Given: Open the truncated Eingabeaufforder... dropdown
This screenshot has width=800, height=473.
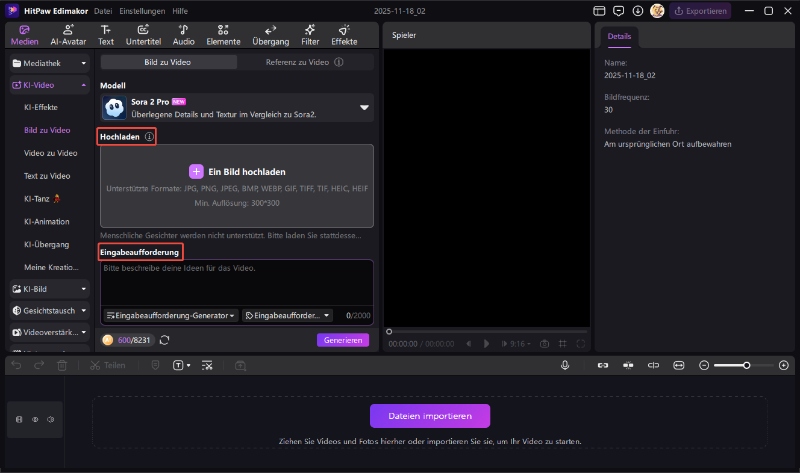Looking at the screenshot, I should click(287, 315).
